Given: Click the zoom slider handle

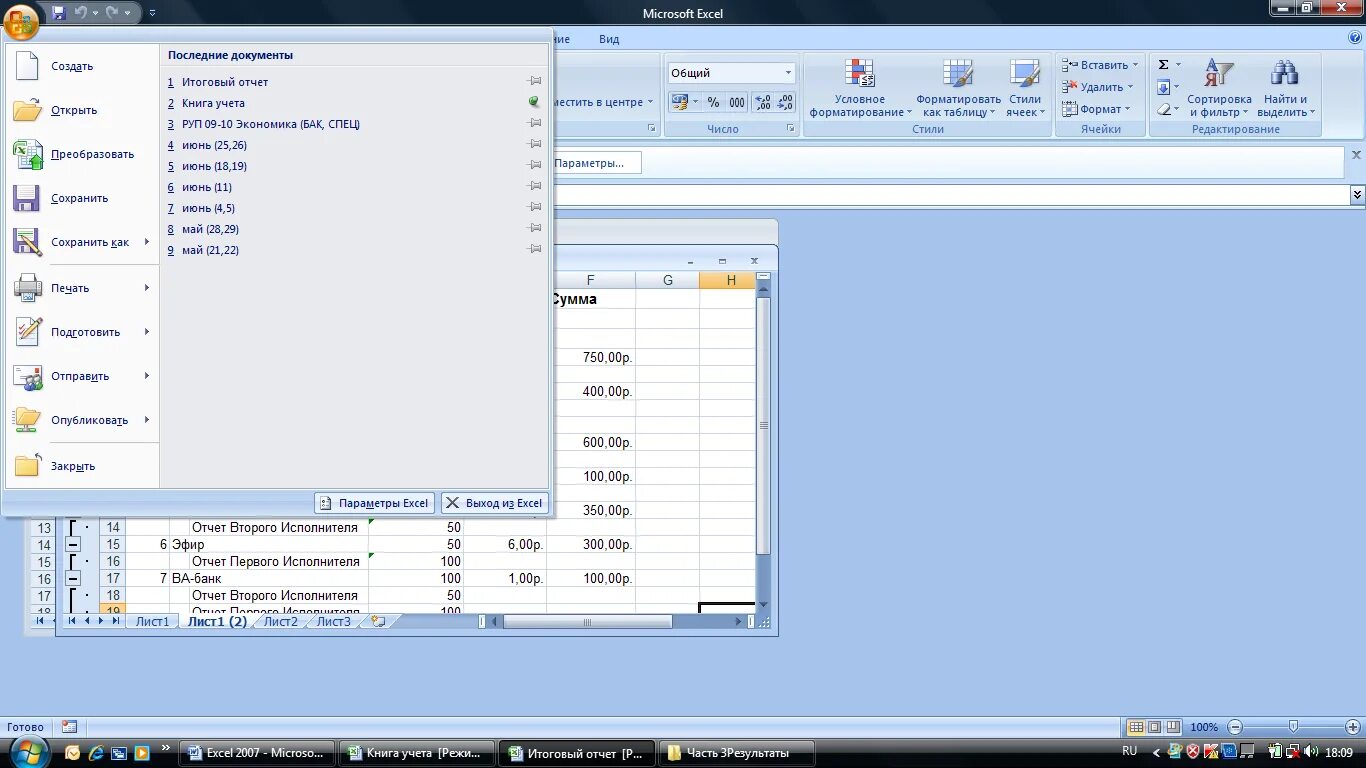Looking at the screenshot, I should [1293, 727].
